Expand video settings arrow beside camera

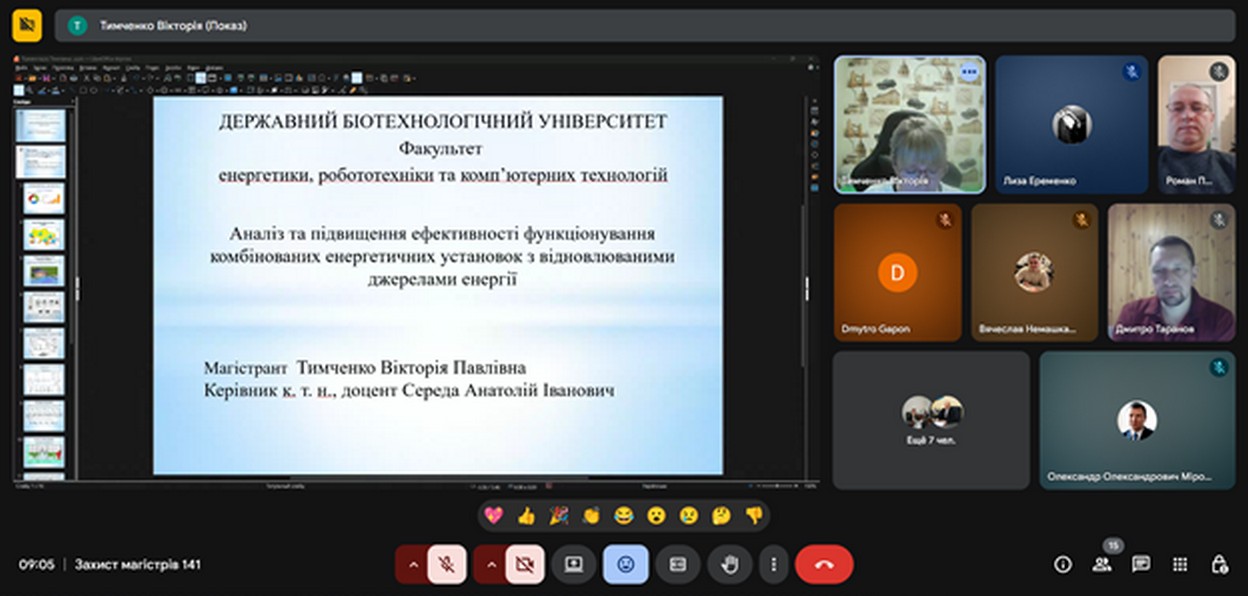tap(489, 565)
